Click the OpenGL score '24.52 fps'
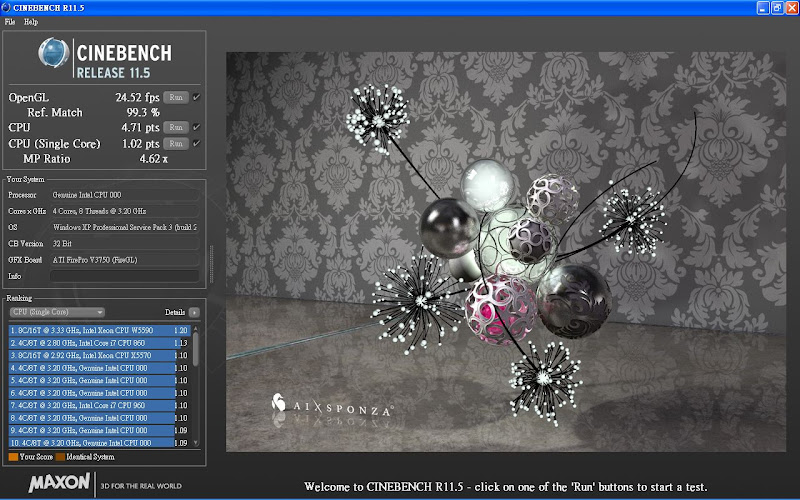 (x=137, y=97)
